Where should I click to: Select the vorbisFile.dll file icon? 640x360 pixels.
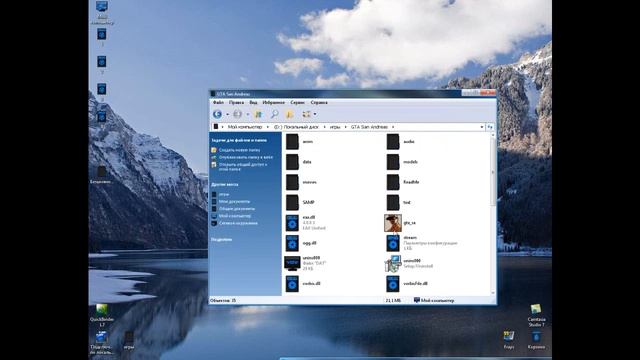click(393, 283)
